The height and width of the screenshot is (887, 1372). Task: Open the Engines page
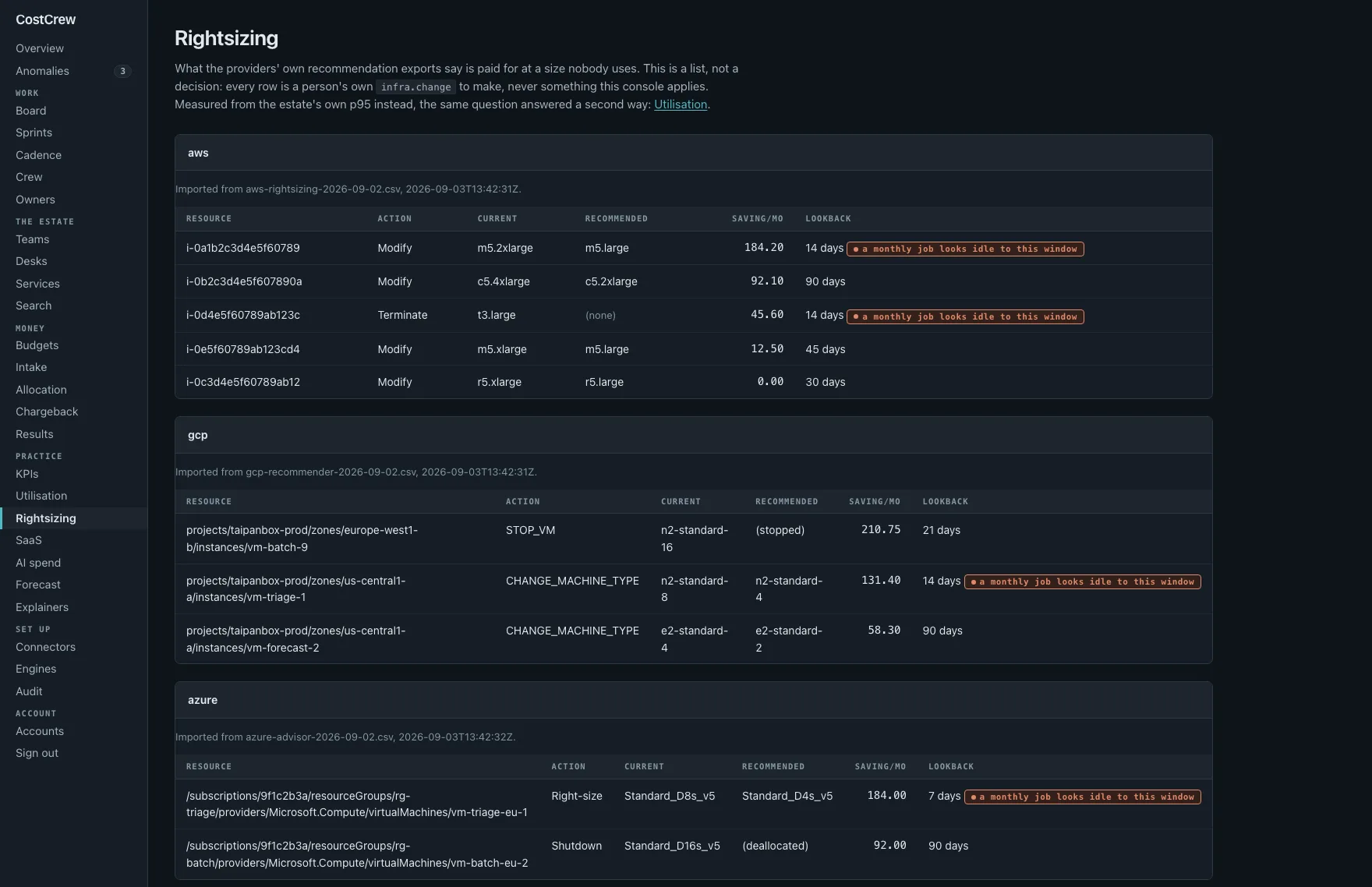click(36, 669)
